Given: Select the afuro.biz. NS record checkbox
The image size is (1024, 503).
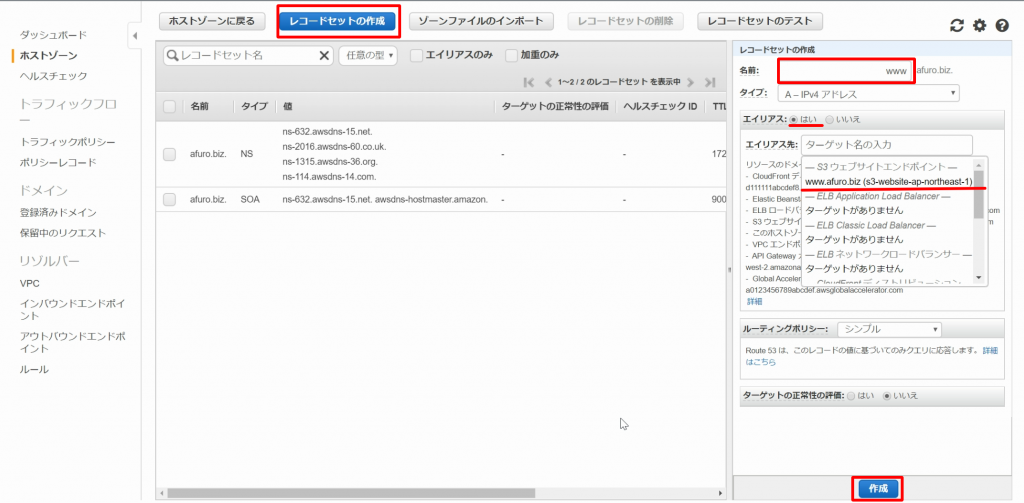Looking at the screenshot, I should point(169,154).
